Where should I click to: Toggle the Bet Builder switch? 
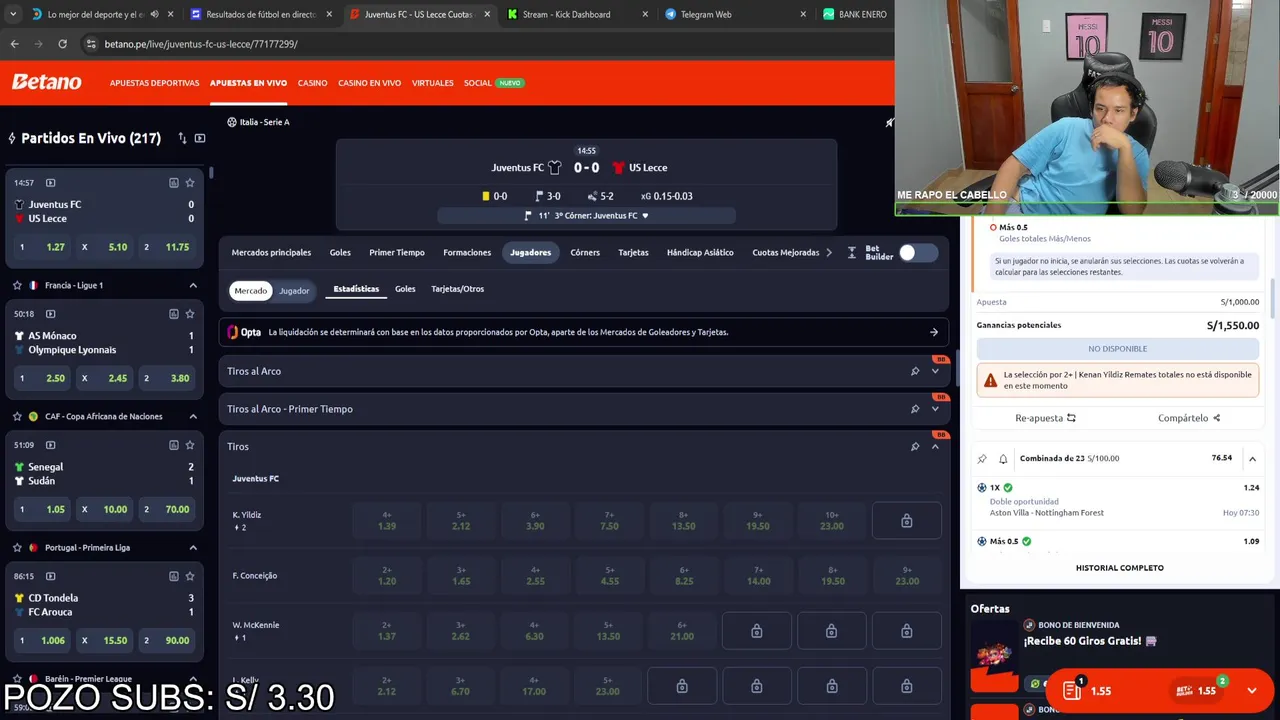tap(917, 253)
